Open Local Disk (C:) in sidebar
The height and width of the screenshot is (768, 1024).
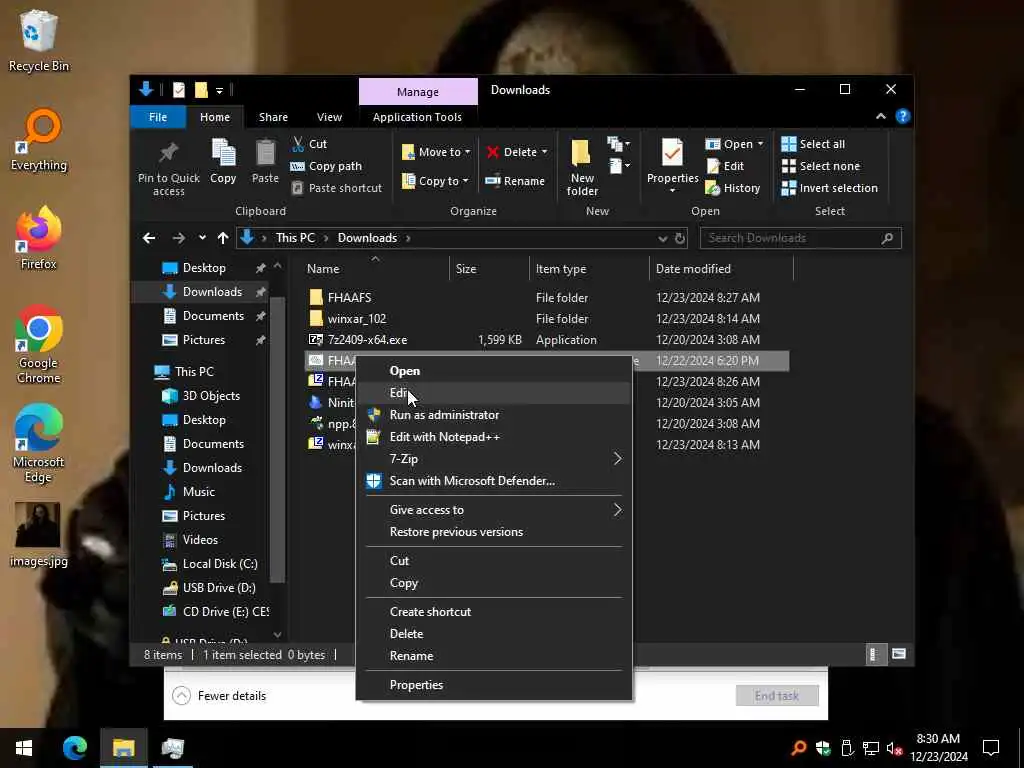pyautogui.click(x=219, y=564)
